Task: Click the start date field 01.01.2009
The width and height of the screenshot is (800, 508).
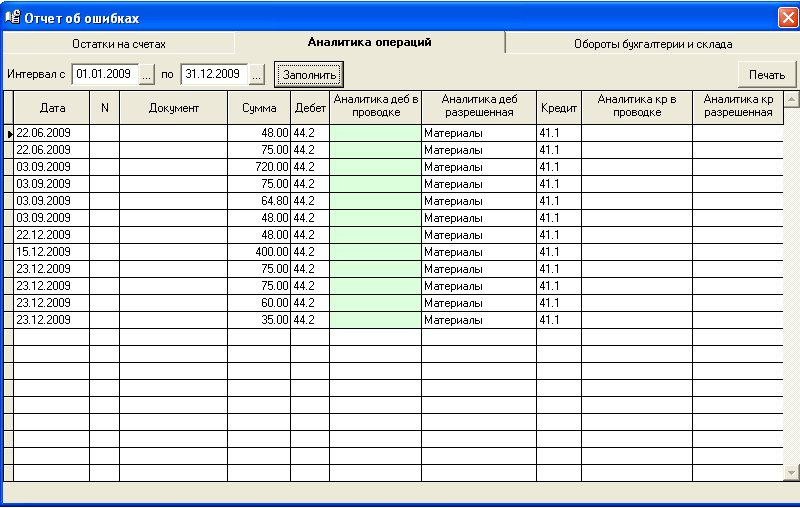Action: point(104,74)
